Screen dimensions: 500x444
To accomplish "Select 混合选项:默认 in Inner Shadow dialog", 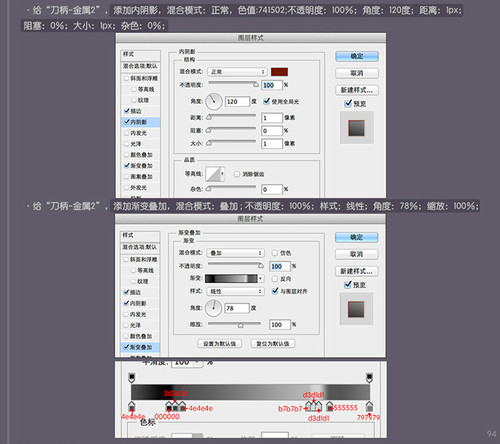I will (140, 66).
